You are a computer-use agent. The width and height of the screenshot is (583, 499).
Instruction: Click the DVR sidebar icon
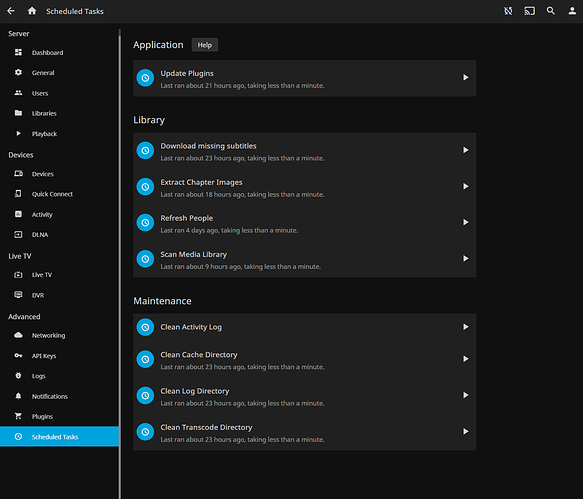[x=18, y=295]
